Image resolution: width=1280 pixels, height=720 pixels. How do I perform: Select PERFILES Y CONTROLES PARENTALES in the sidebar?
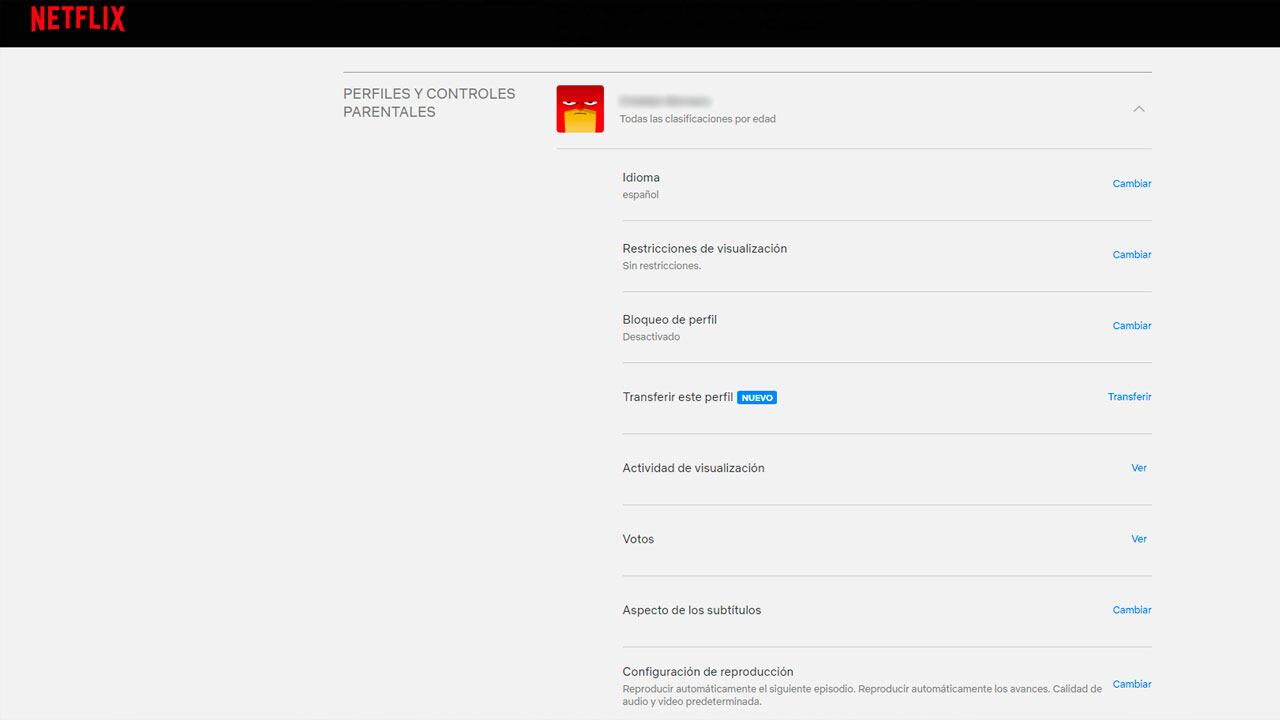[429, 102]
